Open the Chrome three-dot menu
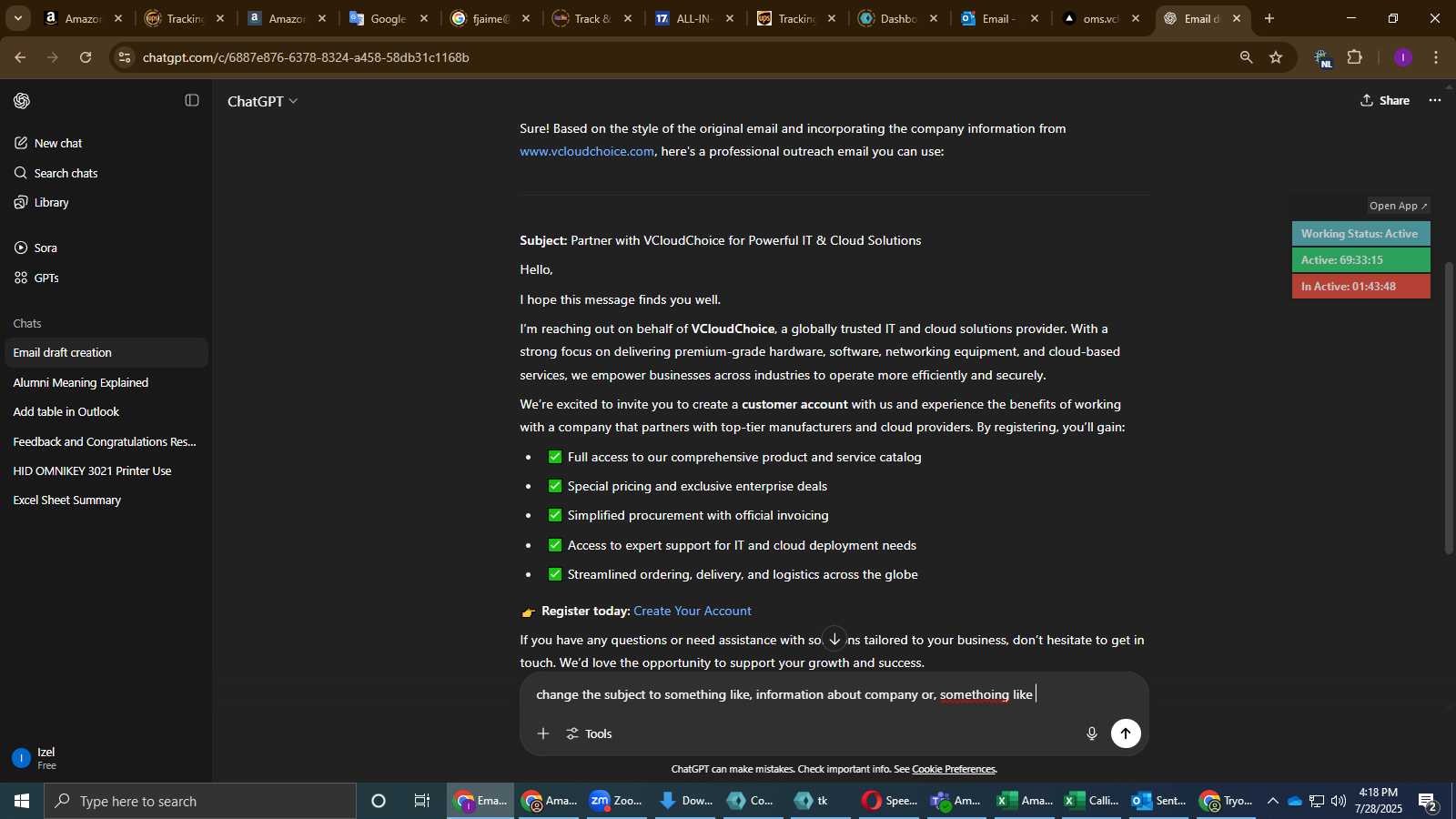Screen dimensions: 1456x819 (x=1436, y=57)
